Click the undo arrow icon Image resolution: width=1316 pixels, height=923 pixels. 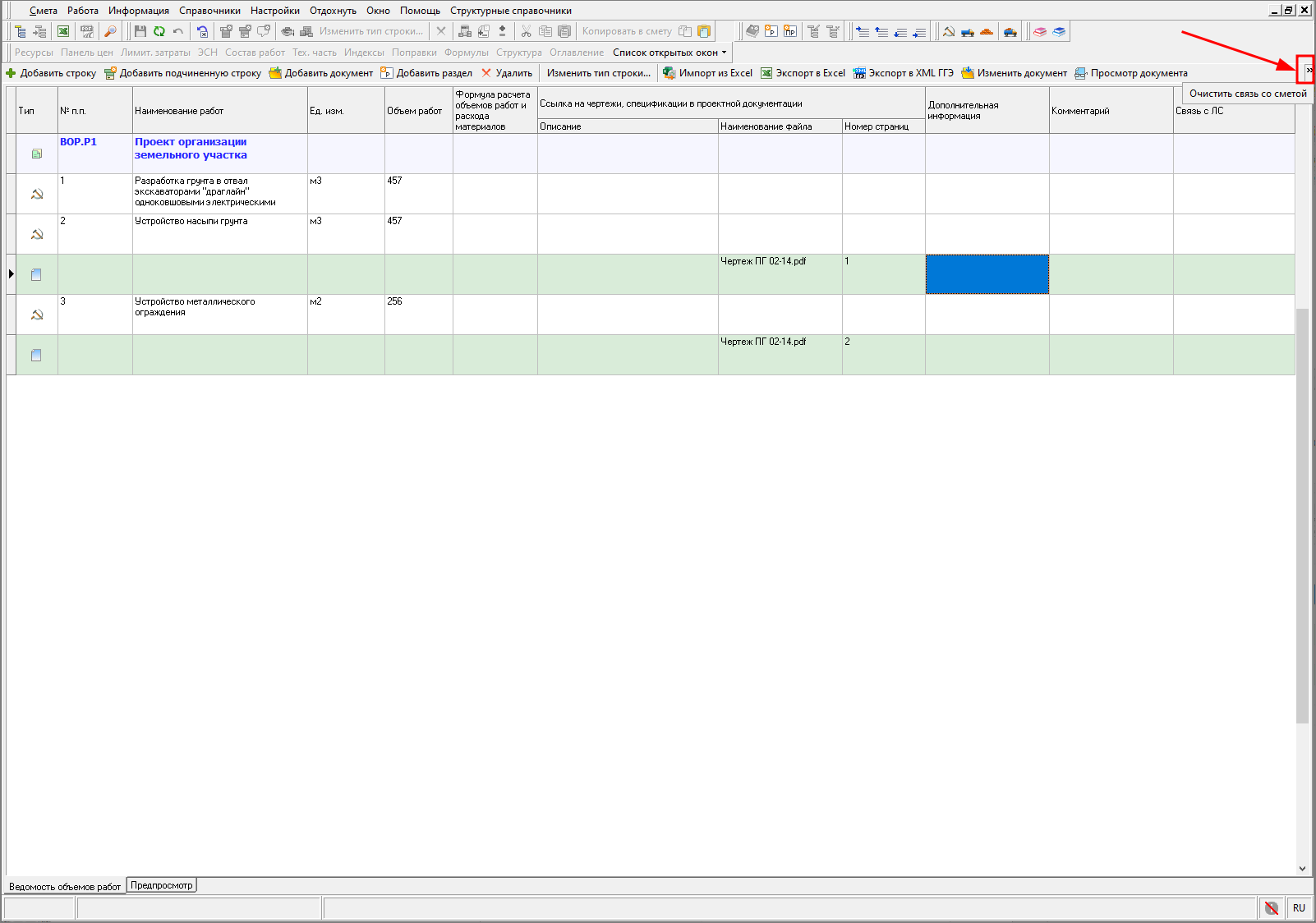click(178, 31)
